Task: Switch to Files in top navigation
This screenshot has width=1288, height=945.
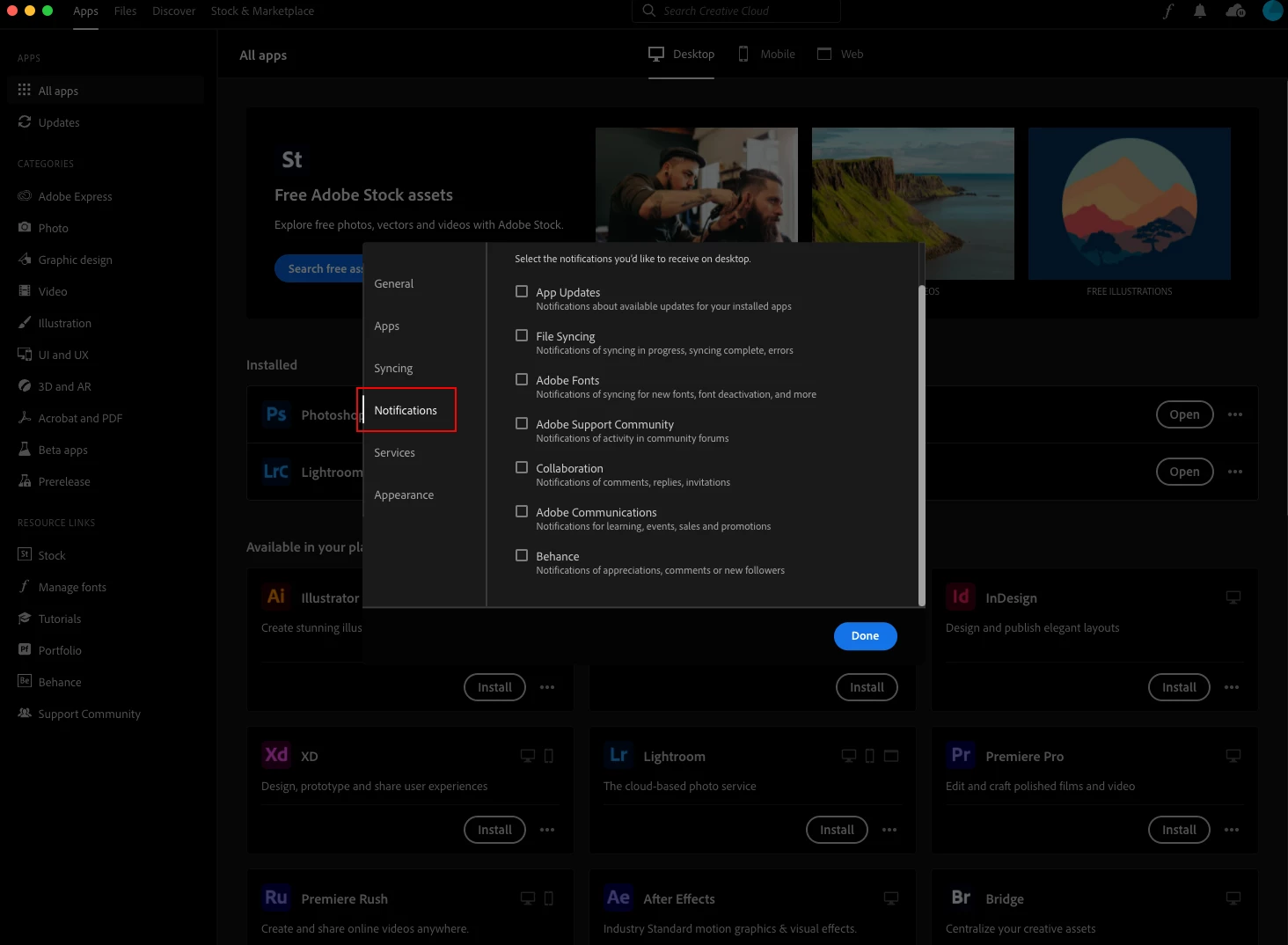Action: (x=125, y=11)
